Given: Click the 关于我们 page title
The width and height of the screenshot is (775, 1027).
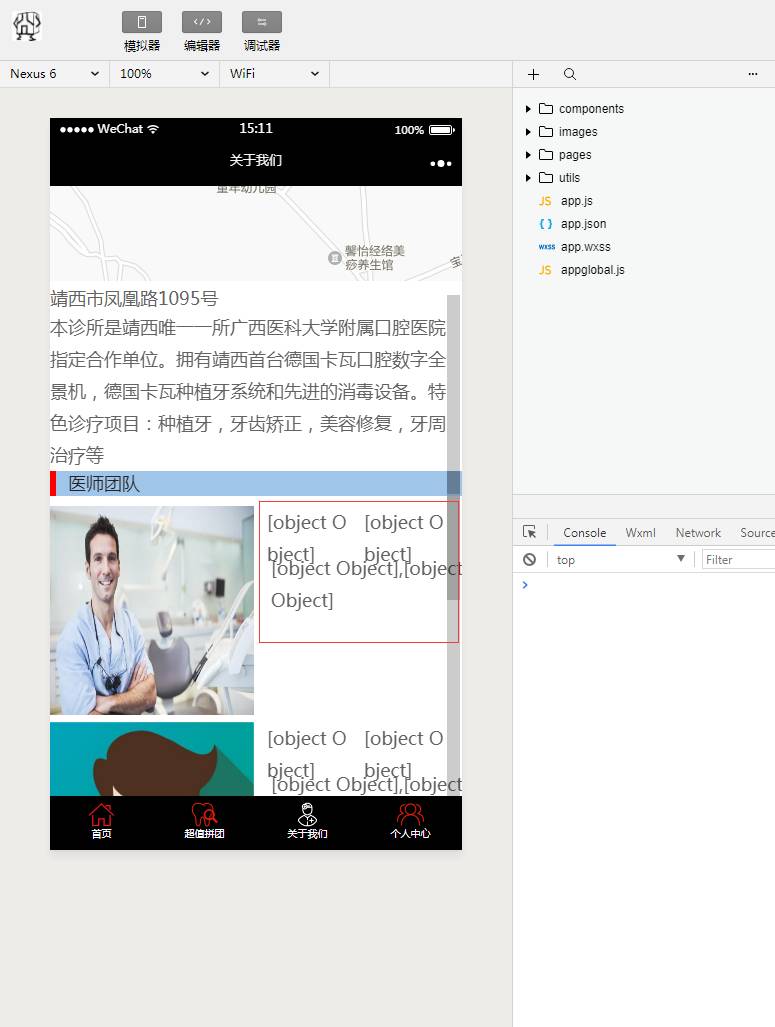Looking at the screenshot, I should [x=255, y=160].
